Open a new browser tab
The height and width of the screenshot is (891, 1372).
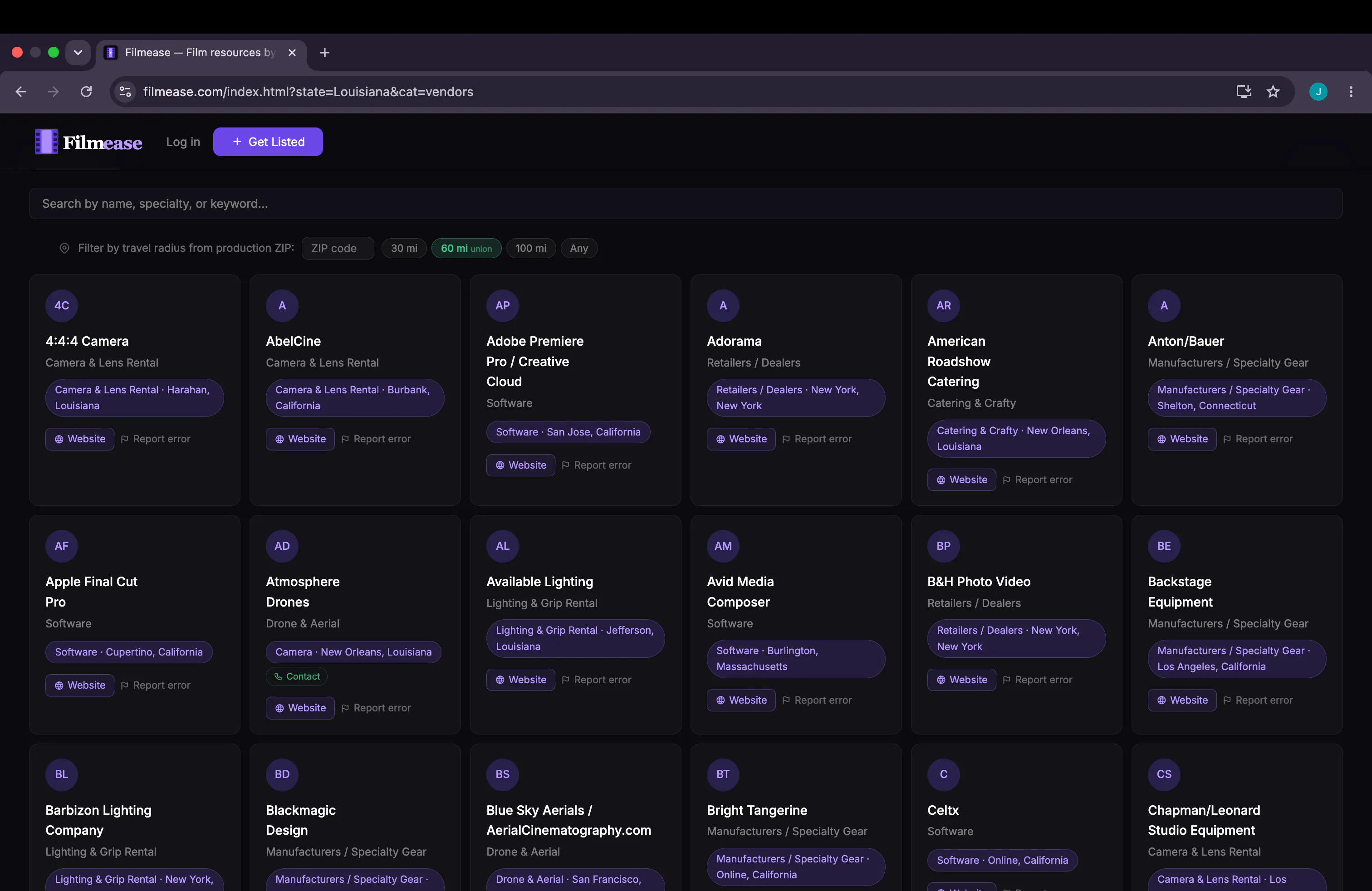[x=324, y=53]
